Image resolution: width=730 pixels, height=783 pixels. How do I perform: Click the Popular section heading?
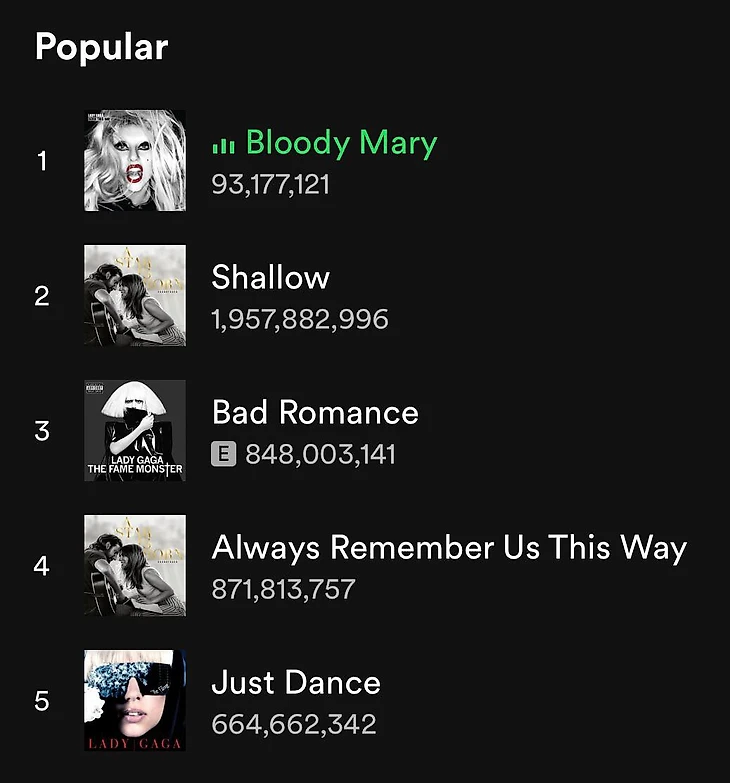pos(101,47)
